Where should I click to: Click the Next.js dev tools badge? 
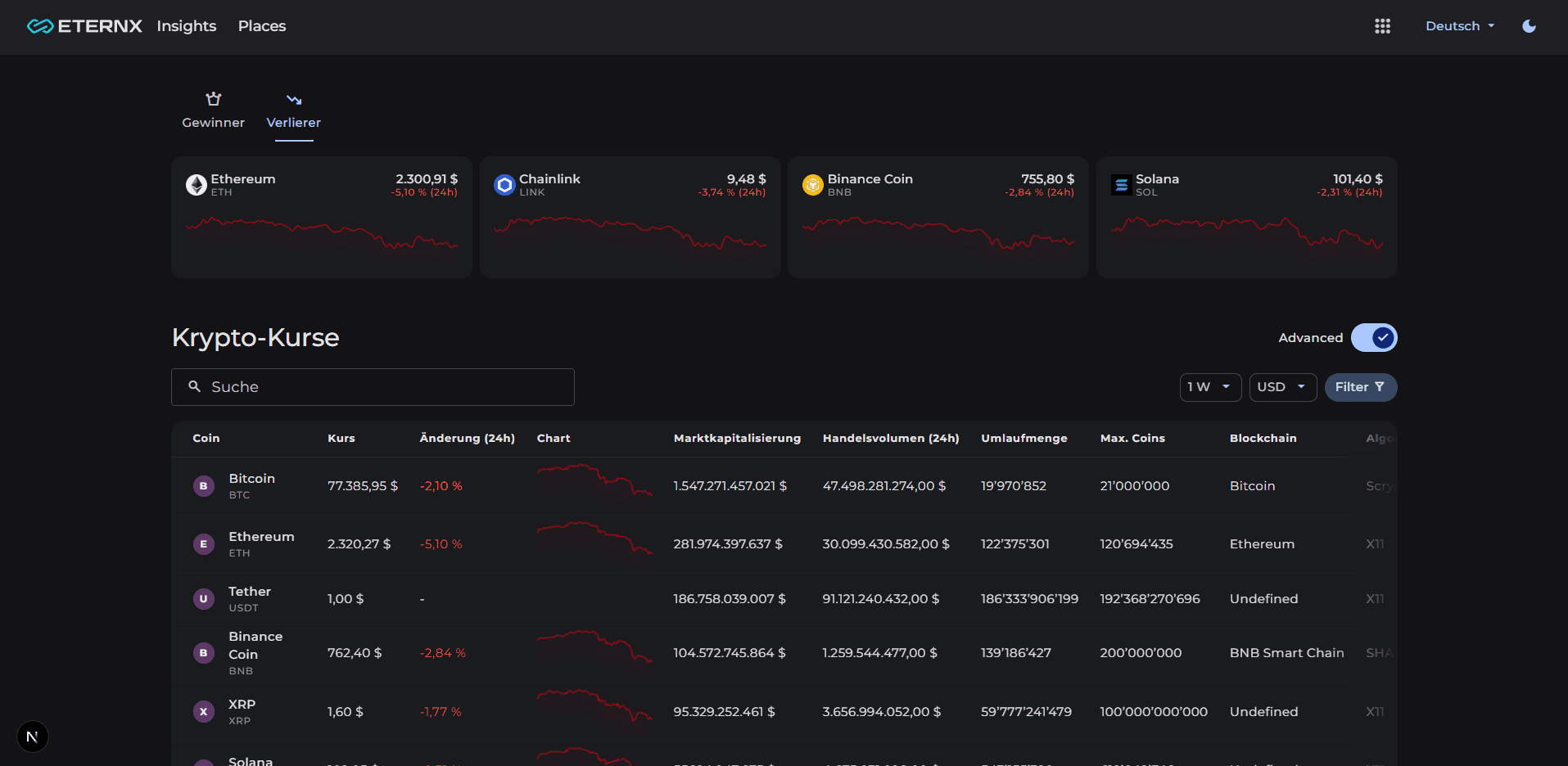pyautogui.click(x=33, y=737)
